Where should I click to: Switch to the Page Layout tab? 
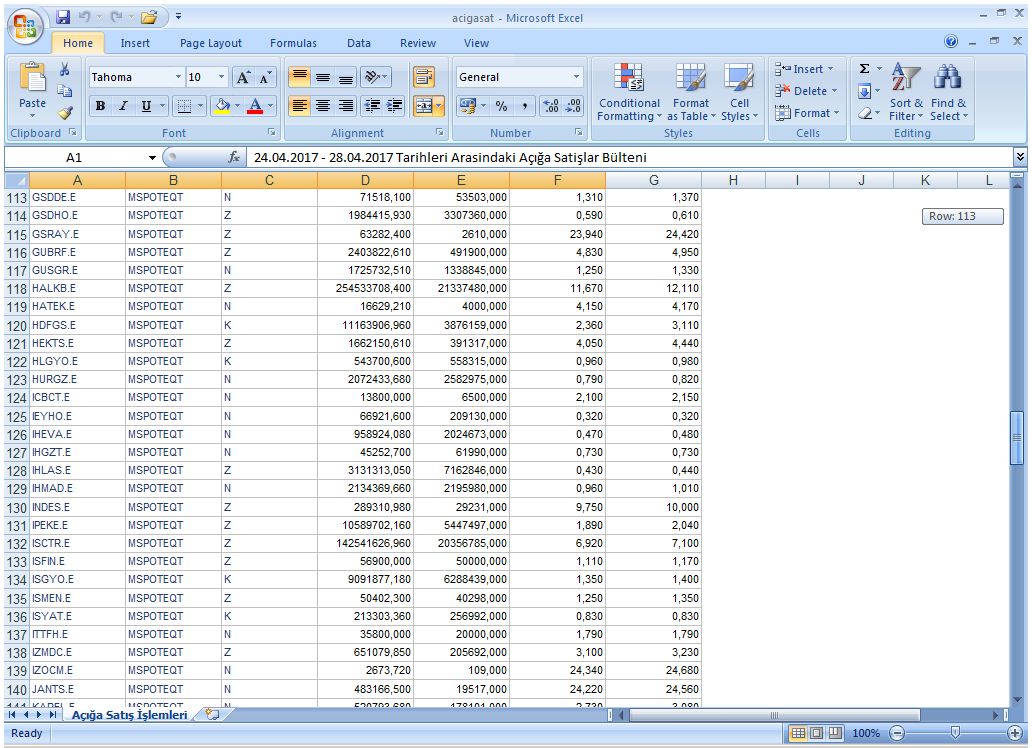click(x=211, y=43)
